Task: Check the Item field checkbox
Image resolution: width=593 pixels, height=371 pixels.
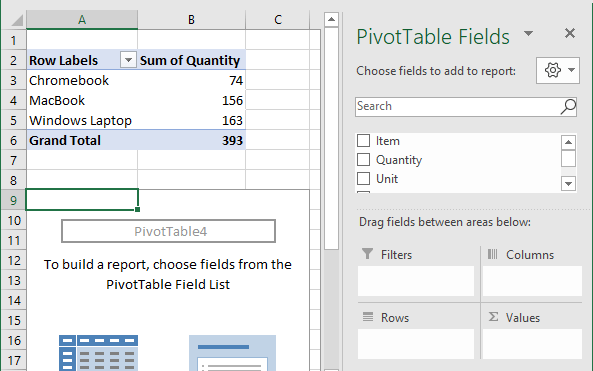Action: pos(363,141)
